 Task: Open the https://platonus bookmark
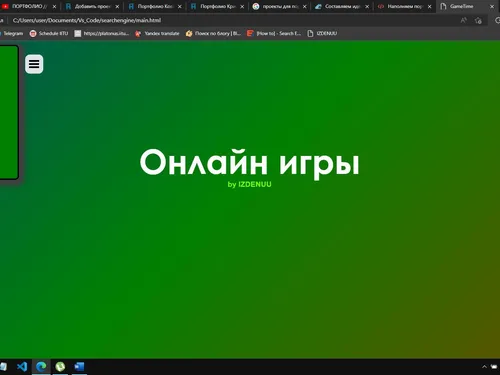point(101,33)
